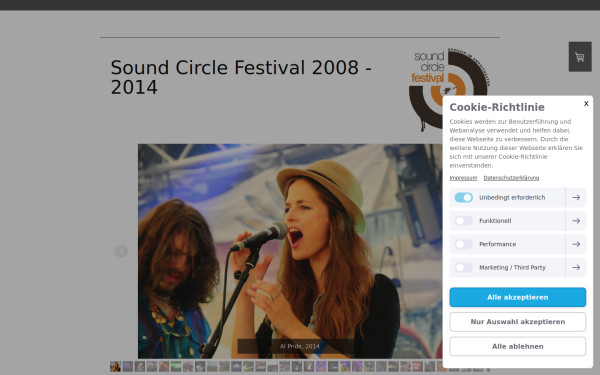Image resolution: width=600 pixels, height=375 pixels.
Task: Click the Sound Circle Festival 2008 - 2014 heading
Action: (x=241, y=77)
